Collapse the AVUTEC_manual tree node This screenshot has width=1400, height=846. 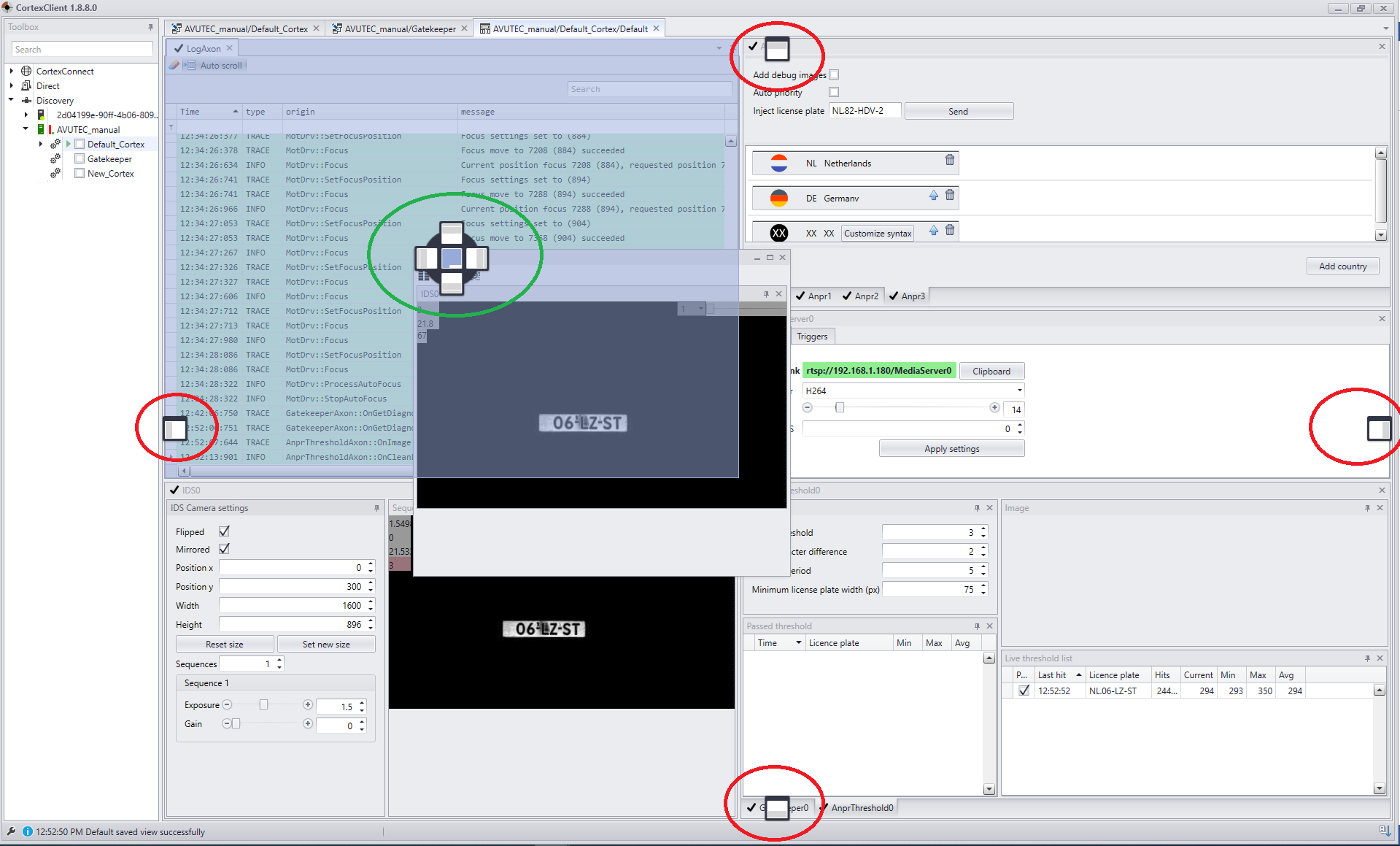coord(26,129)
